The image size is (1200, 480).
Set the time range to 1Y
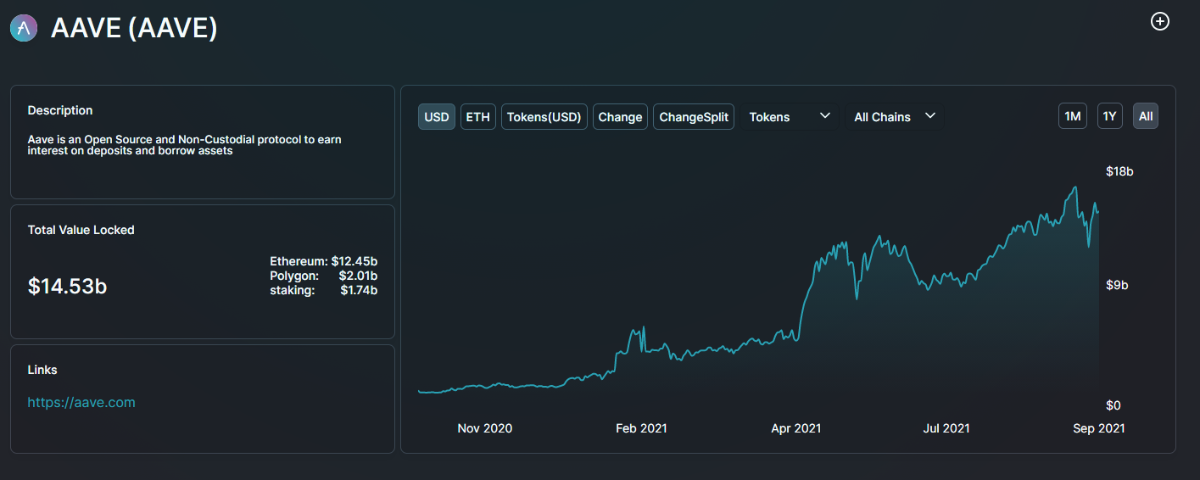coord(1109,117)
